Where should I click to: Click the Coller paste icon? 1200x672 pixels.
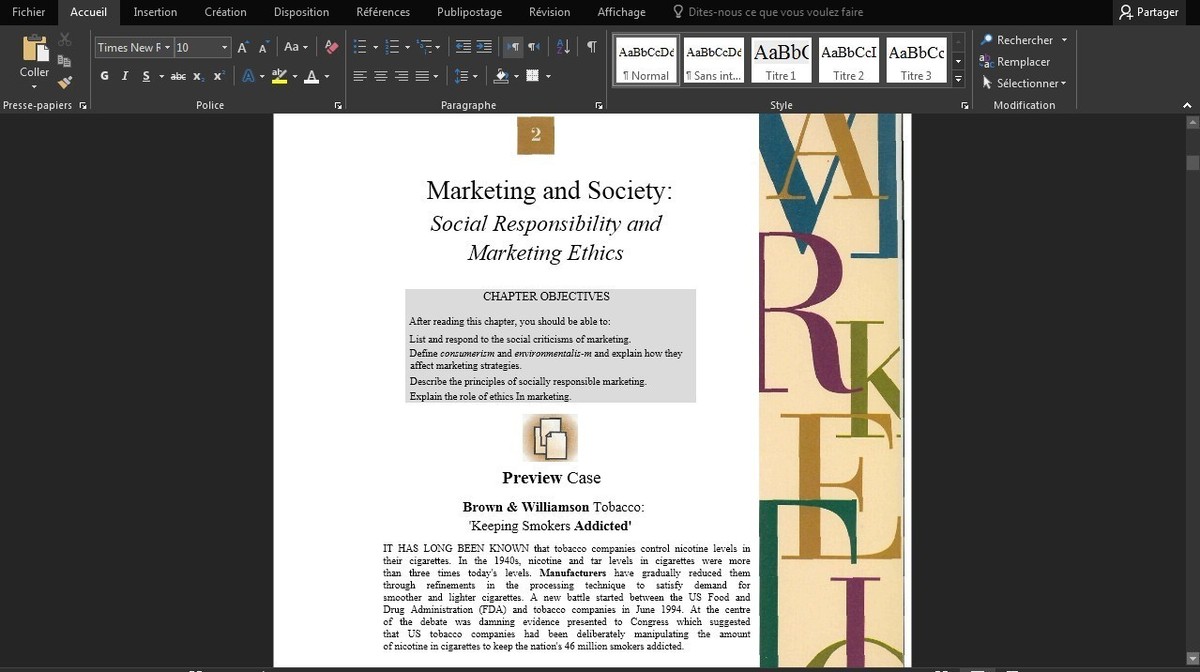tap(35, 50)
